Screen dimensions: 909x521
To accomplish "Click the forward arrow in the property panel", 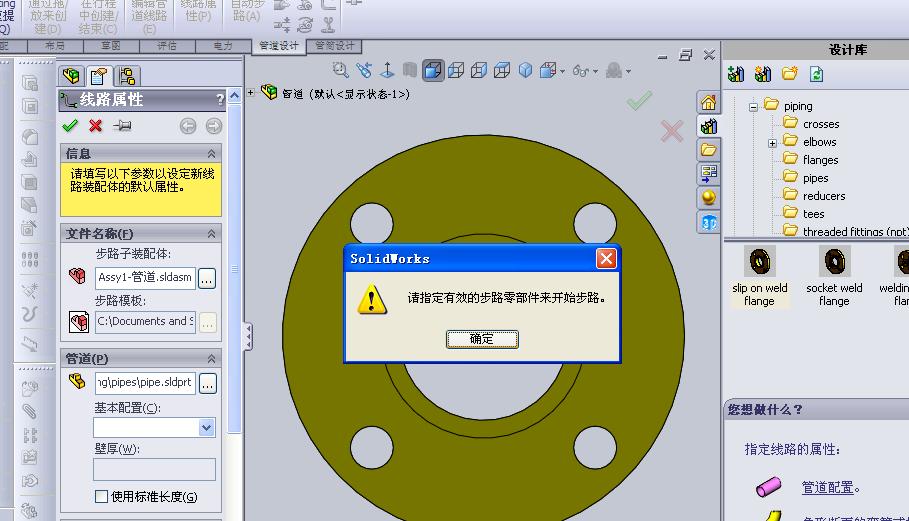I will click(x=213, y=126).
